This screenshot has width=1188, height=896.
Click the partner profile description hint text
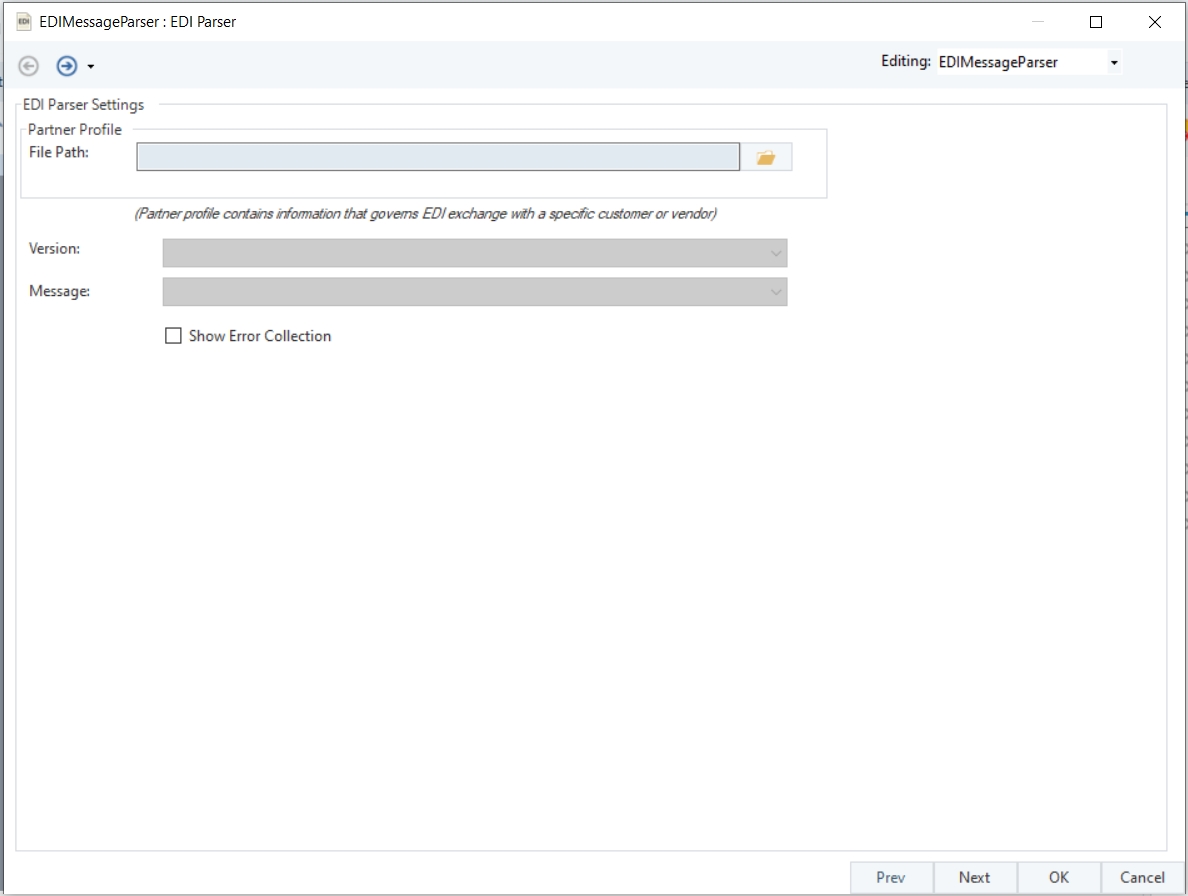(426, 214)
